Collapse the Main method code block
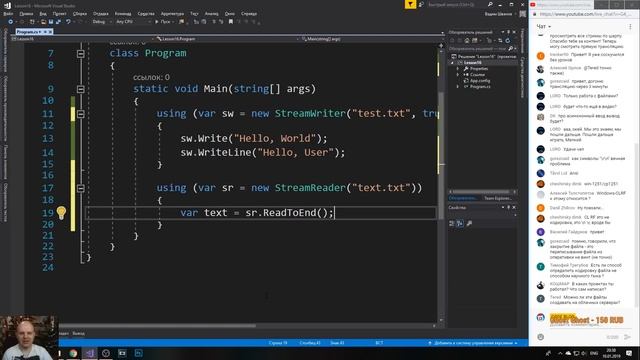Screen dimensions: 640x360 click(x=81, y=89)
